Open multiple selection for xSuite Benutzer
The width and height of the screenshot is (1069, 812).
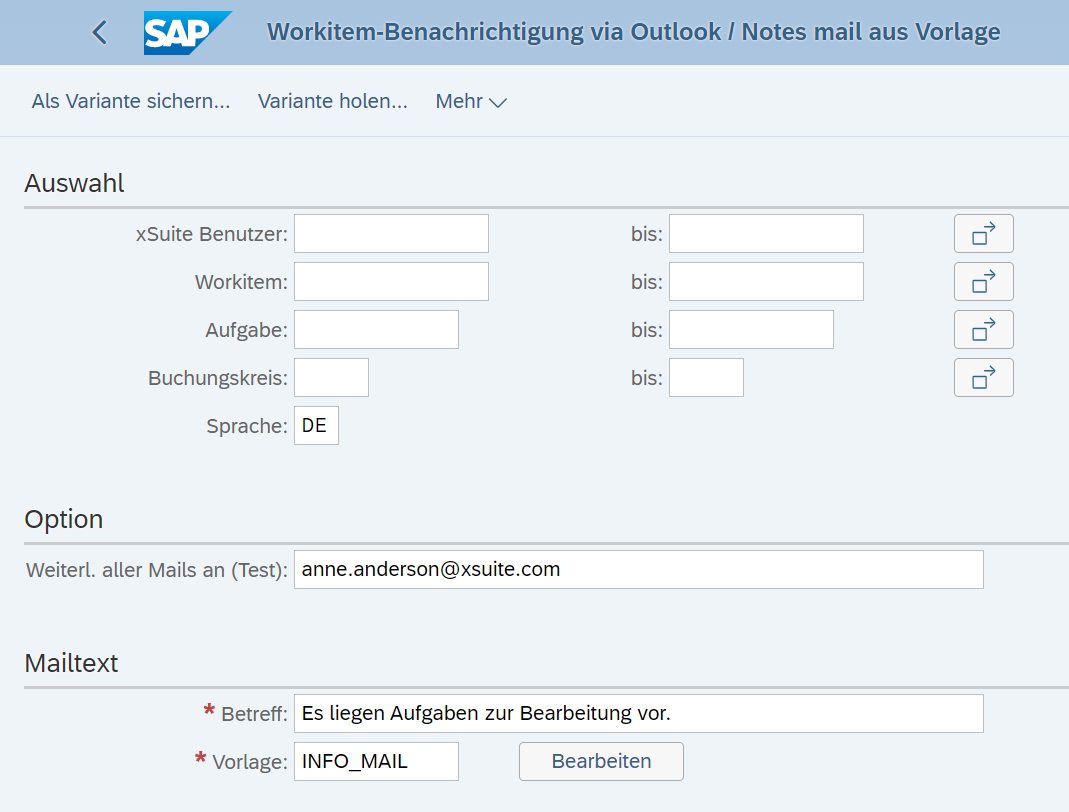pyautogui.click(x=983, y=233)
